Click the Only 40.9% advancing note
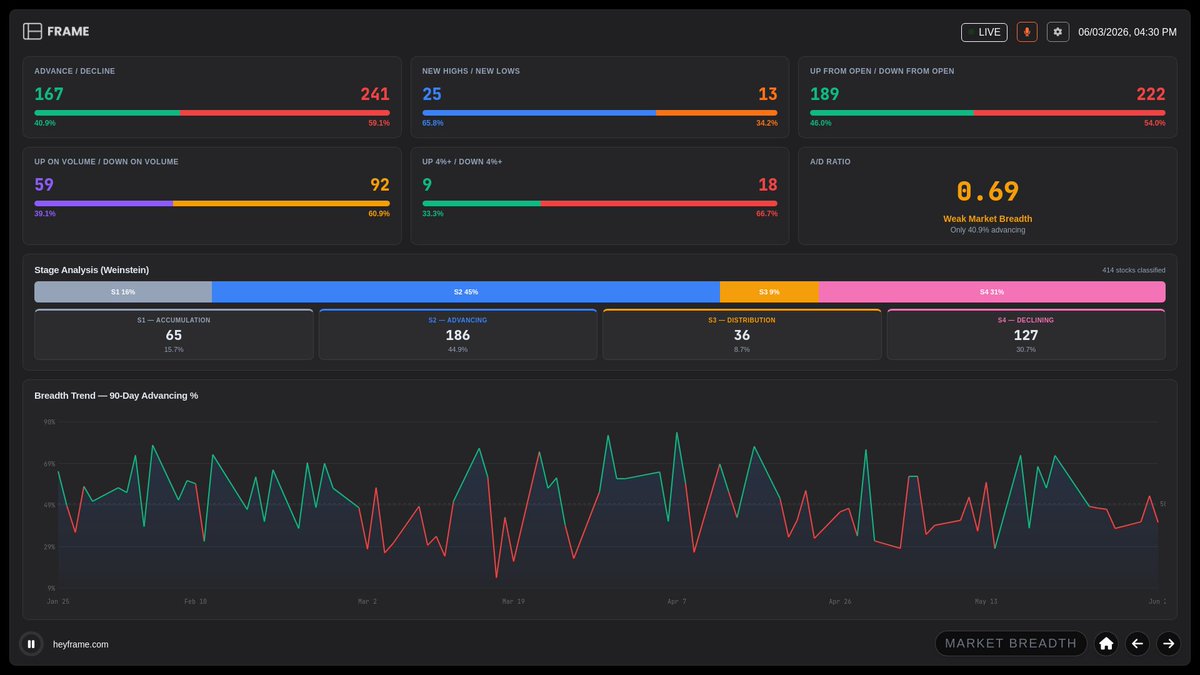Viewport: 1200px width, 675px height. 988,230
